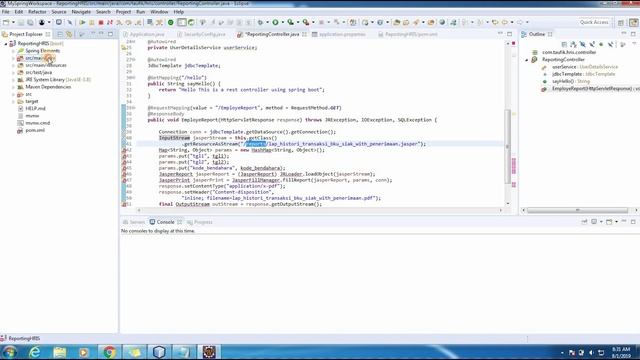The width and height of the screenshot is (640, 360).
Task: Click the Open Perspective icon beside Quick Access
Action: tap(621, 22)
